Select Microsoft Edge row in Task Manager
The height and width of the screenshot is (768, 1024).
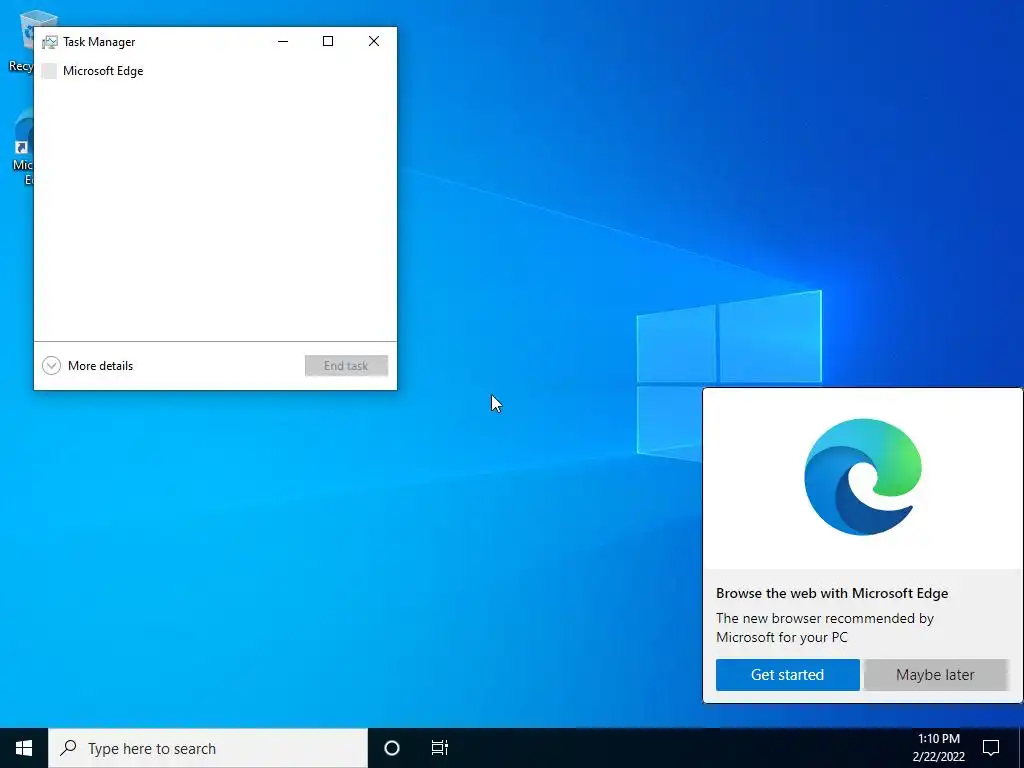pyautogui.click(x=215, y=71)
